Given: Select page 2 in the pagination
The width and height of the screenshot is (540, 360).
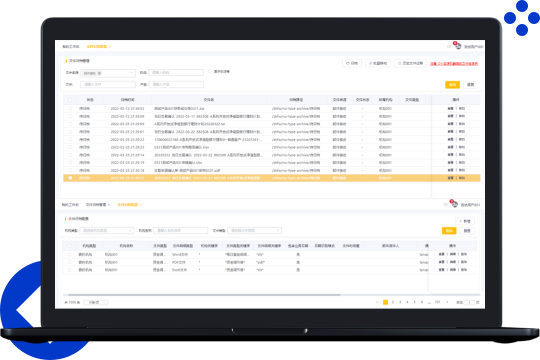Looking at the screenshot, I should (393, 302).
